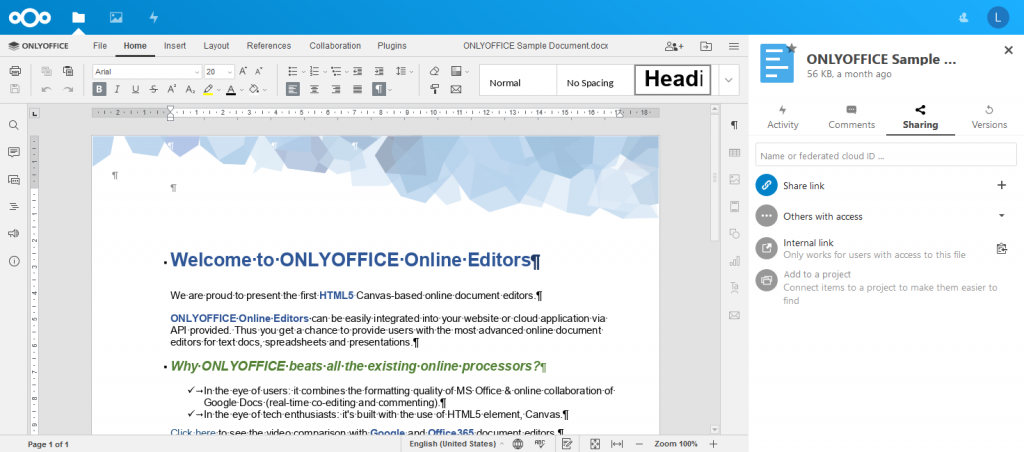Screen dimensions: 1024x452
Task: Create a new Share link with plus
Action: pyautogui.click(x=1002, y=186)
